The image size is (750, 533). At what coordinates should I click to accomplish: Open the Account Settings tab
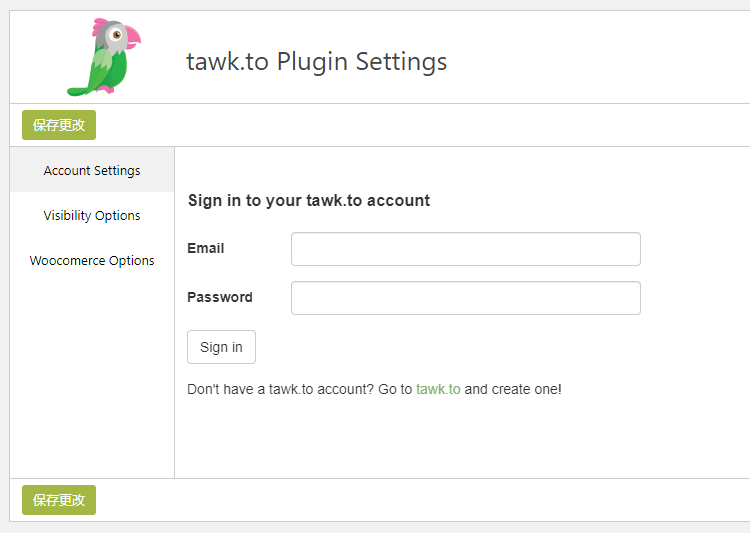92,170
